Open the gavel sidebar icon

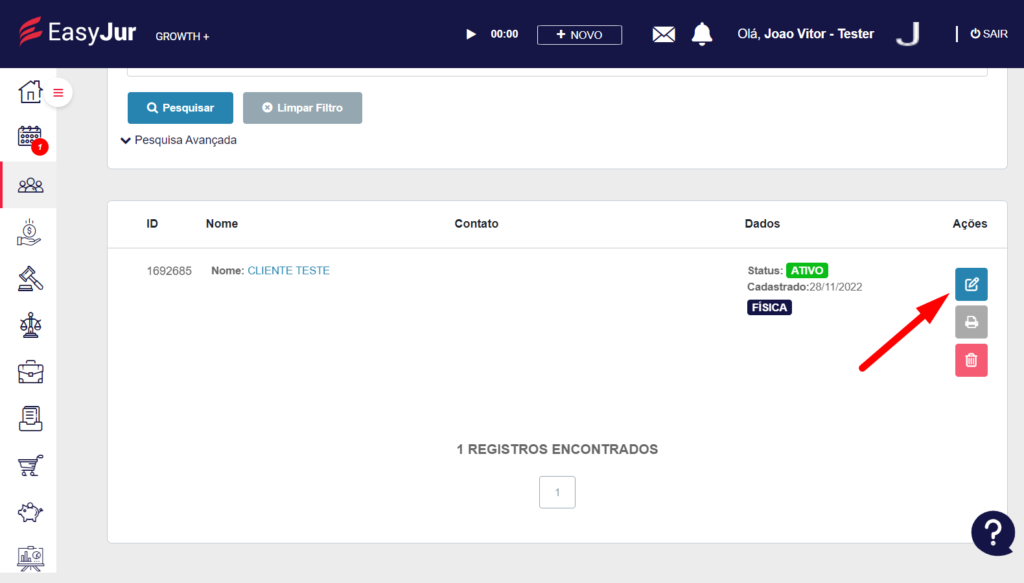tap(30, 279)
